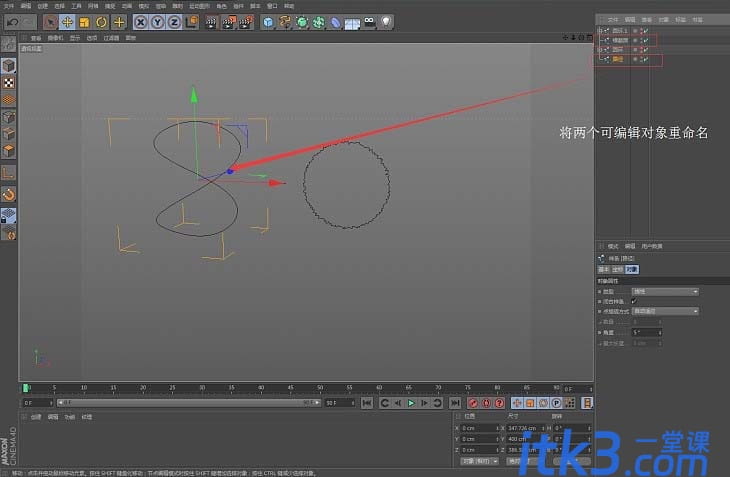The width and height of the screenshot is (730, 477).
Task: Click the recent tool plus icon
Action: [x=119, y=22]
